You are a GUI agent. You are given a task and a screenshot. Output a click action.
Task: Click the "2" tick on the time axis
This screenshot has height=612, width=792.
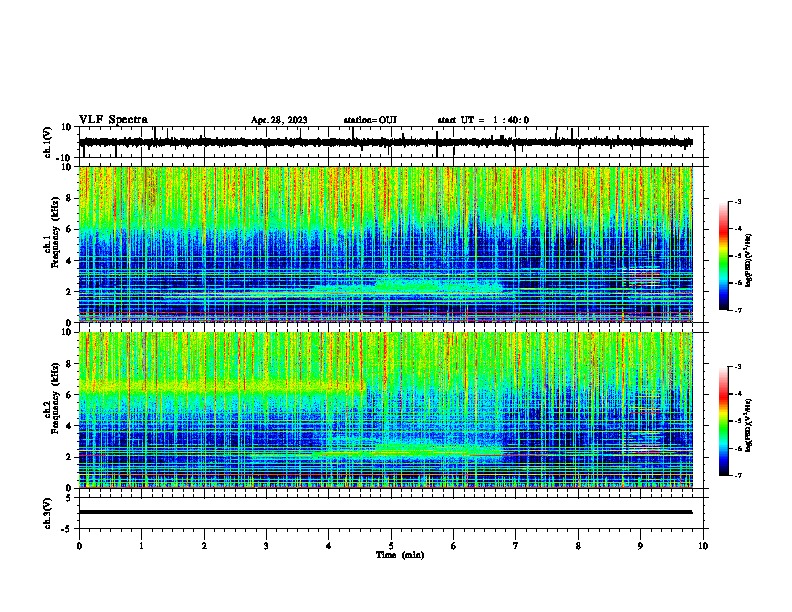click(x=204, y=546)
